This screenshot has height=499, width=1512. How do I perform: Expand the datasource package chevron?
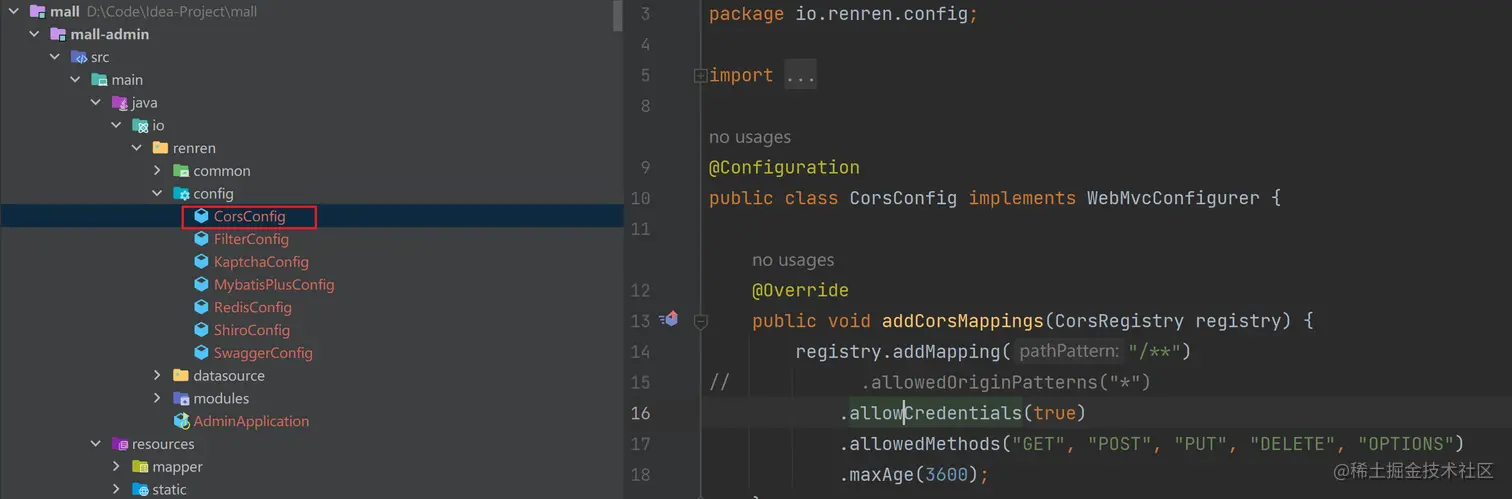[157, 376]
